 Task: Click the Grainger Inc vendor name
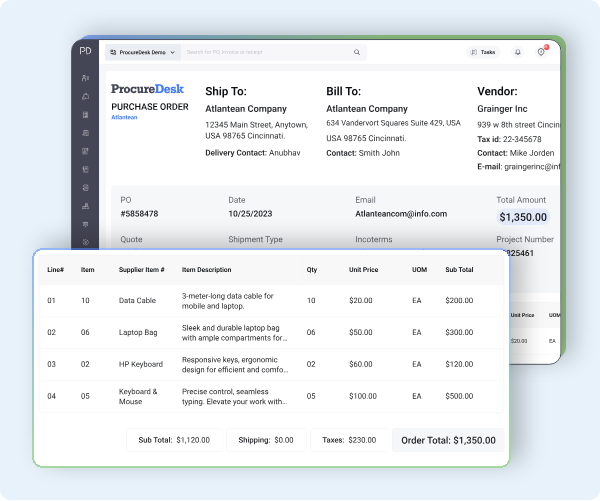(502, 109)
